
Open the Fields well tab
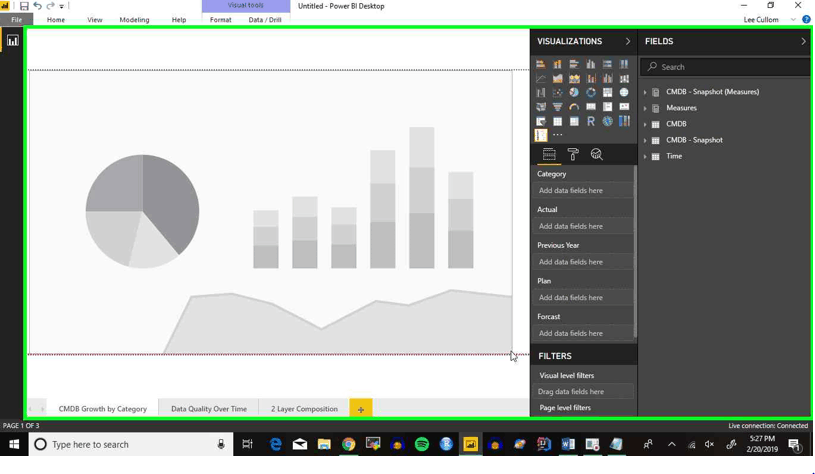pyautogui.click(x=549, y=154)
